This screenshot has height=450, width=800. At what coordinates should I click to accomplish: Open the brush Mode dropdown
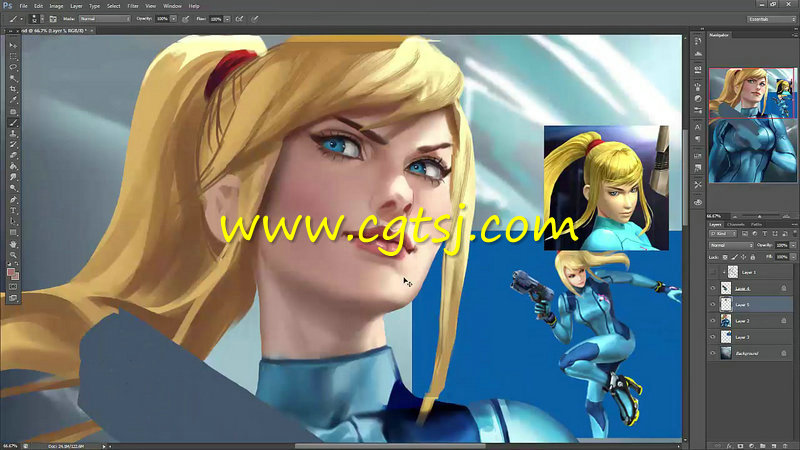105,19
